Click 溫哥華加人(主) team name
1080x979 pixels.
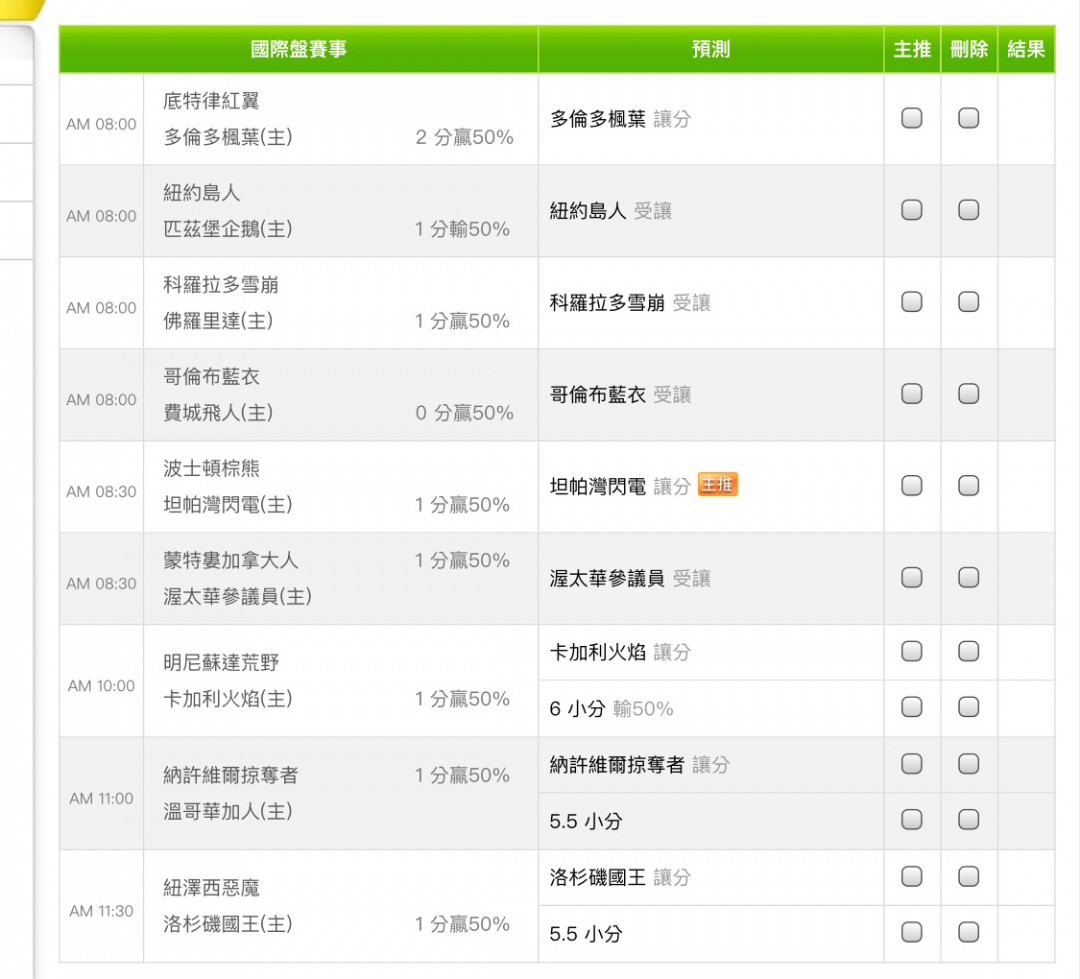[x=228, y=811]
